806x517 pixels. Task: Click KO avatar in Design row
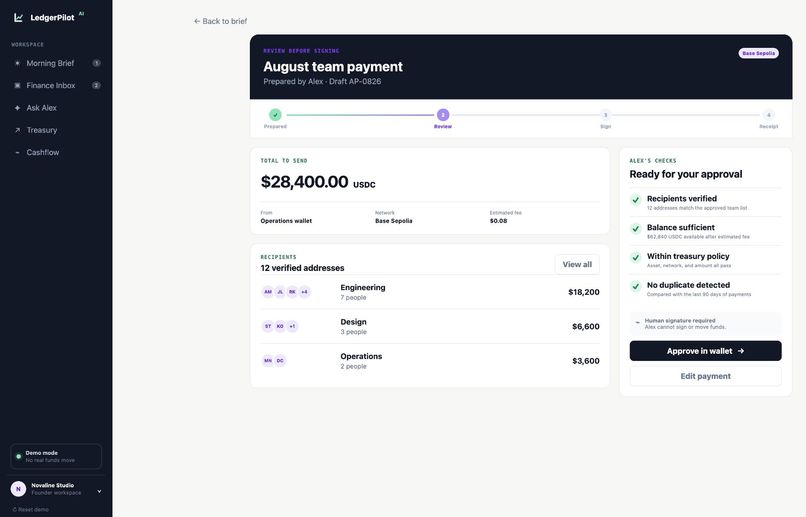(x=280, y=326)
